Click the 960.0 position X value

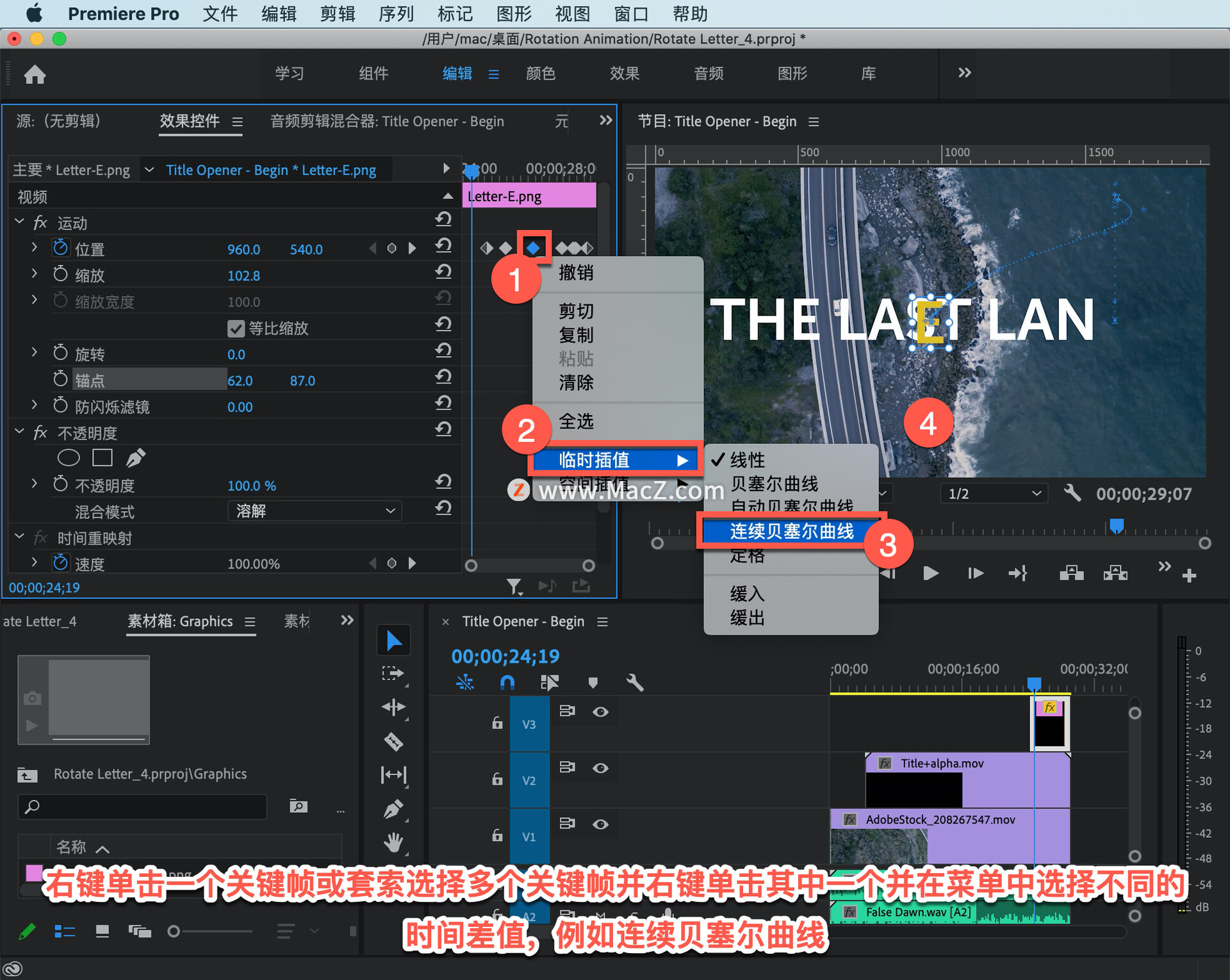[x=243, y=249]
